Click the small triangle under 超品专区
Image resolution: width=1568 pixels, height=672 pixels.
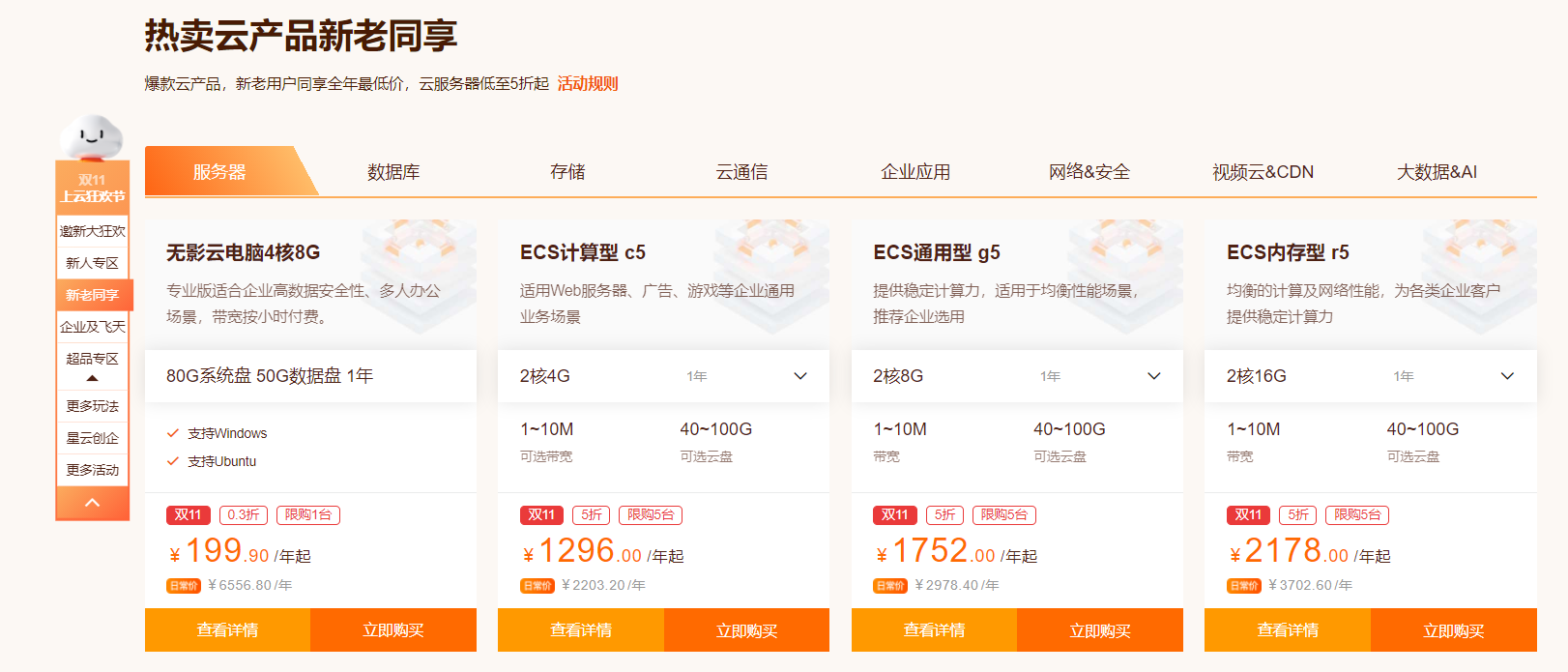(93, 378)
